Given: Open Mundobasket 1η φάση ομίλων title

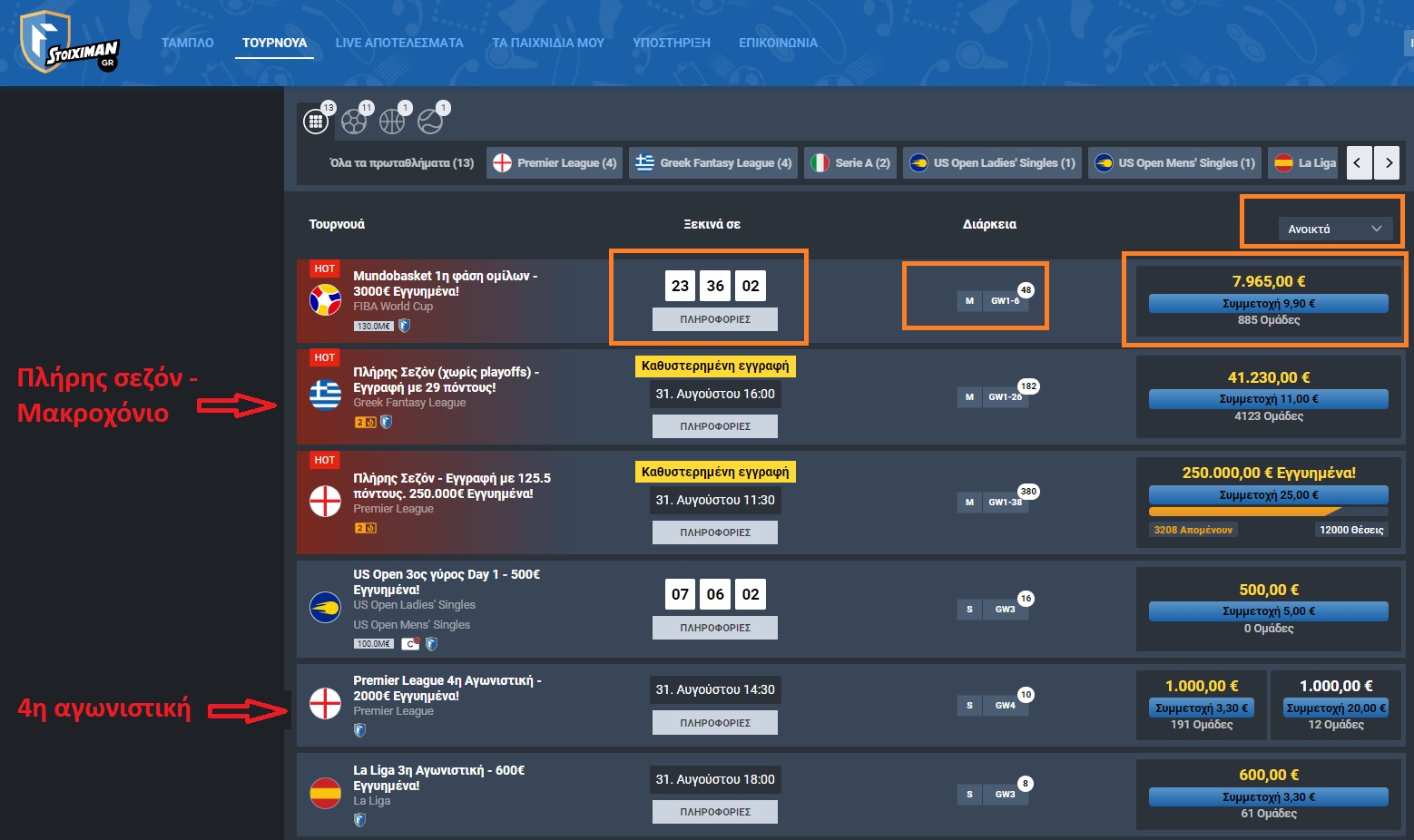Looking at the screenshot, I should 445,283.
